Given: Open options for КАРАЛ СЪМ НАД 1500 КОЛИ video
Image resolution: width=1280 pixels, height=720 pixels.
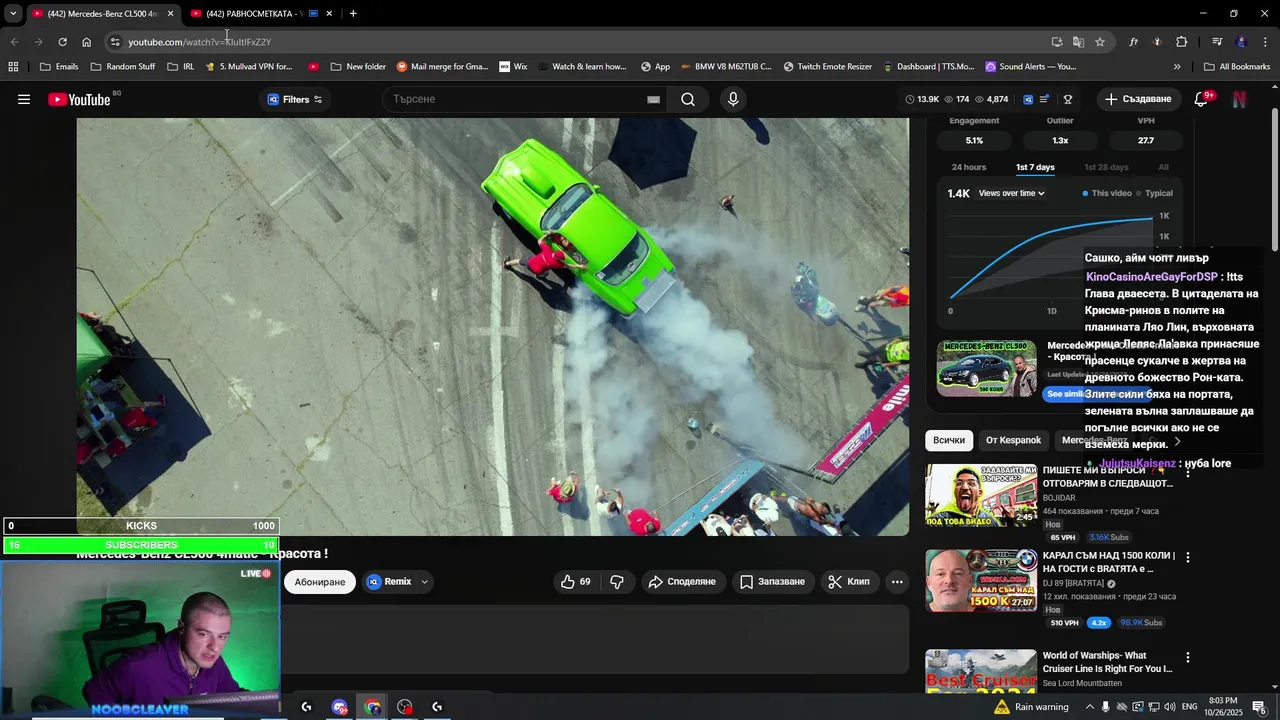Looking at the screenshot, I should coord(1188,557).
